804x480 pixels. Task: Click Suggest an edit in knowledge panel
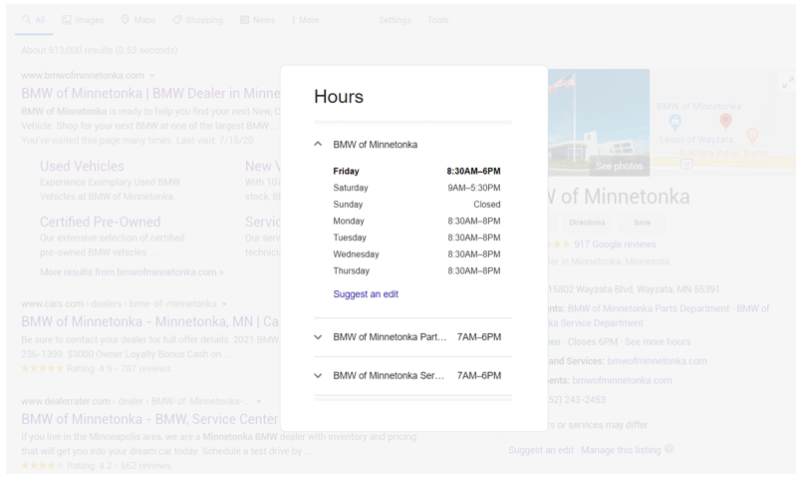[541, 450]
